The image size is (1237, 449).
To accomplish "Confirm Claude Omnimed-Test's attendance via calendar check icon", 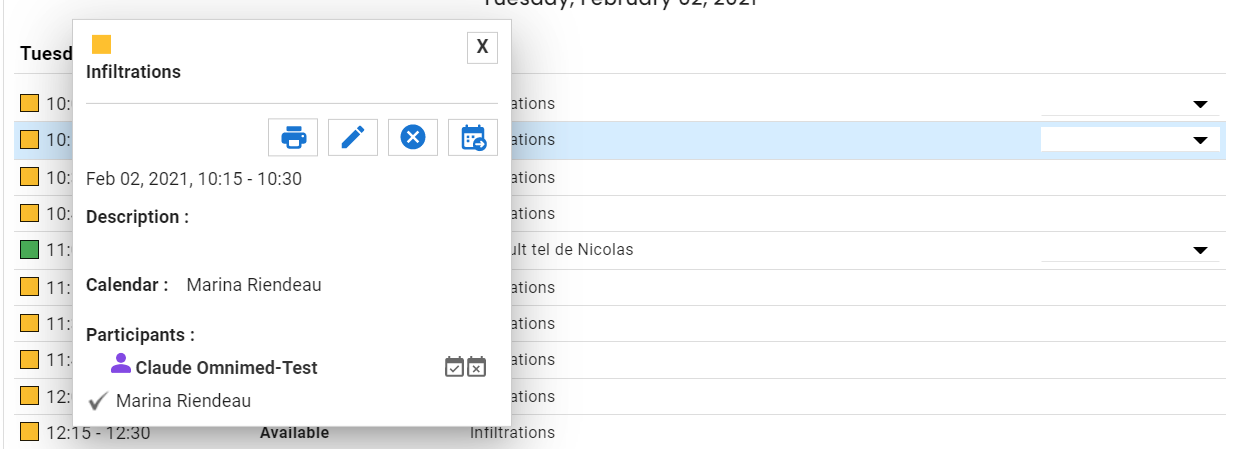I will 455,367.
